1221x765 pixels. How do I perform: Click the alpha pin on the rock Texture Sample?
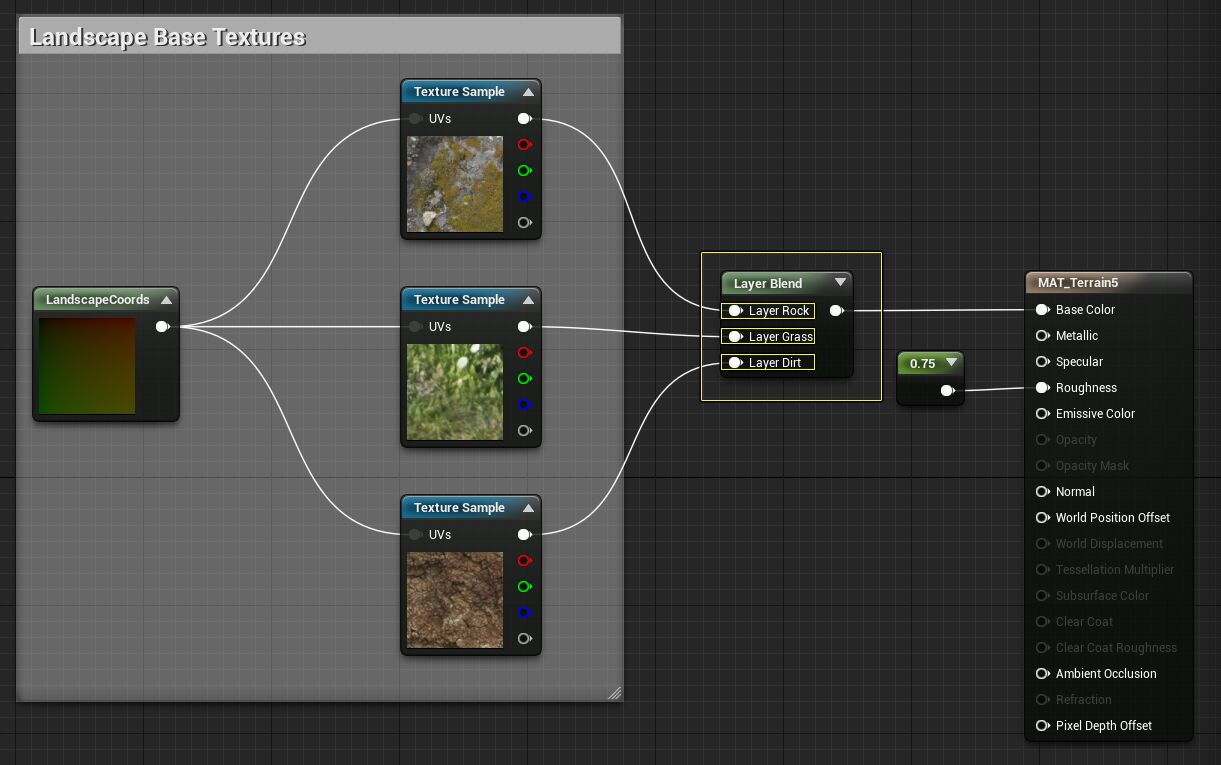coord(523,223)
